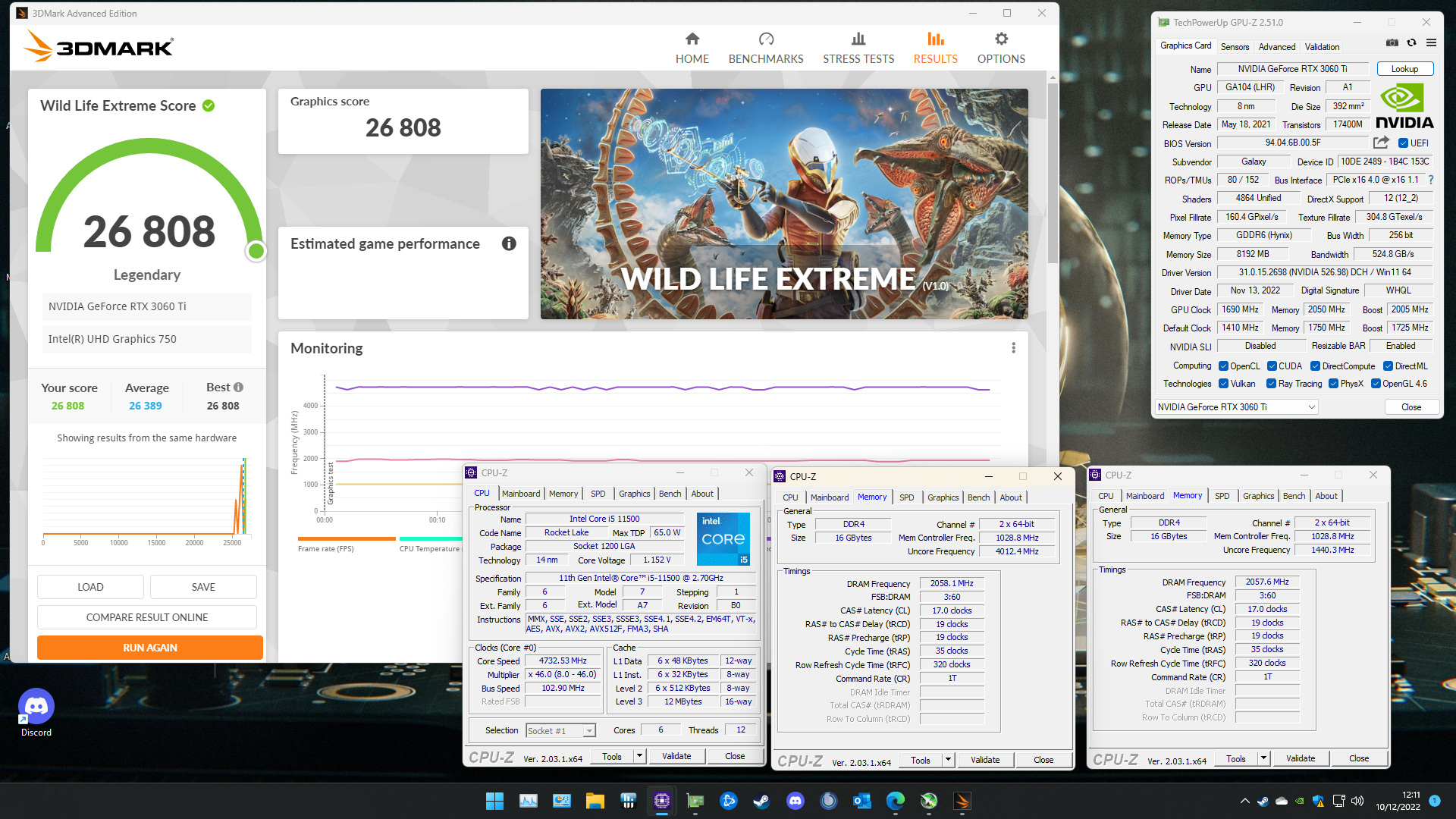Export BIOS using share icon in GPU-Z
Viewport: 1456px width, 819px height.
coord(1381,143)
